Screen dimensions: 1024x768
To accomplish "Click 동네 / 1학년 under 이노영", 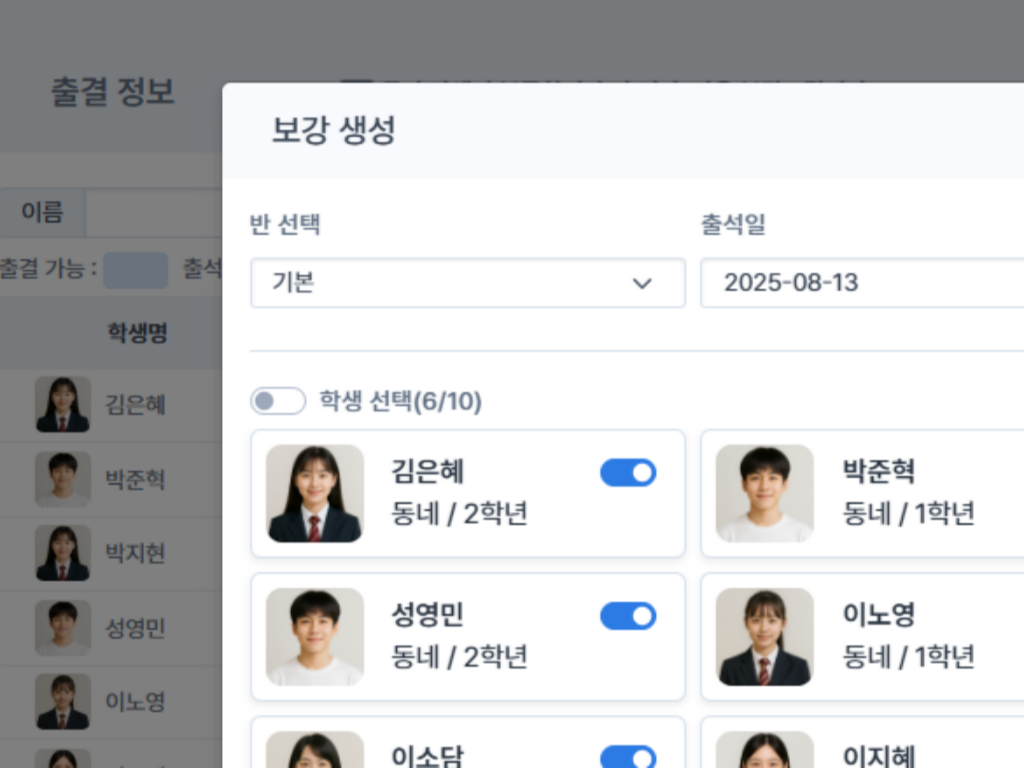I will click(908, 657).
